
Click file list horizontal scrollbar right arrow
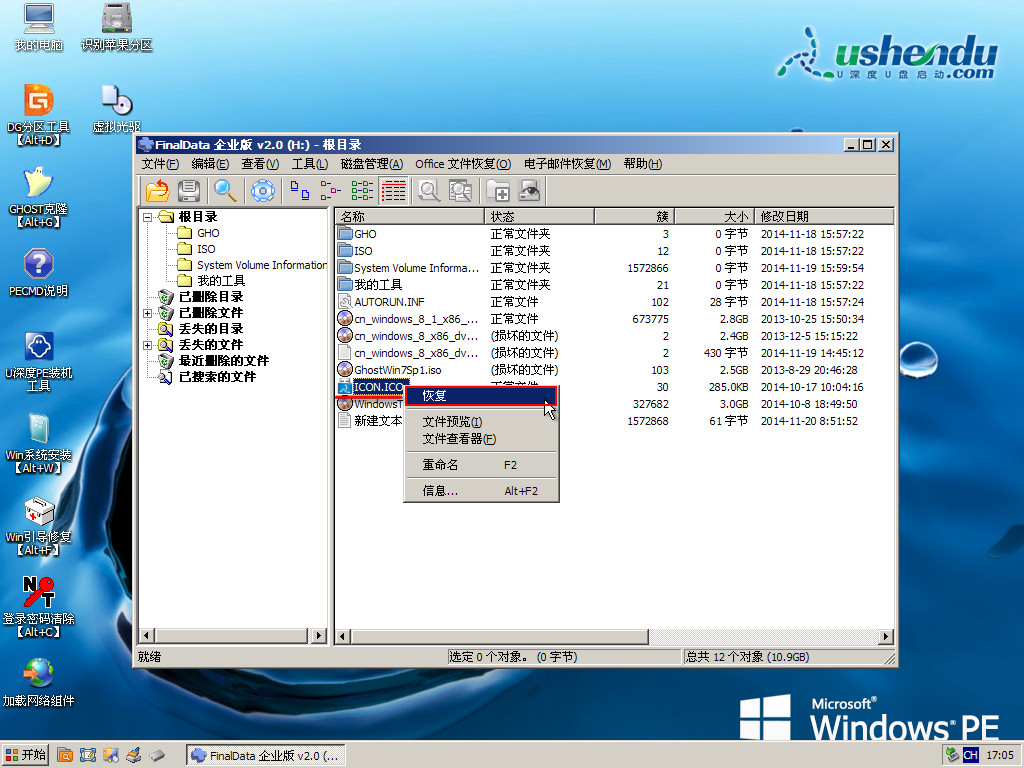886,637
